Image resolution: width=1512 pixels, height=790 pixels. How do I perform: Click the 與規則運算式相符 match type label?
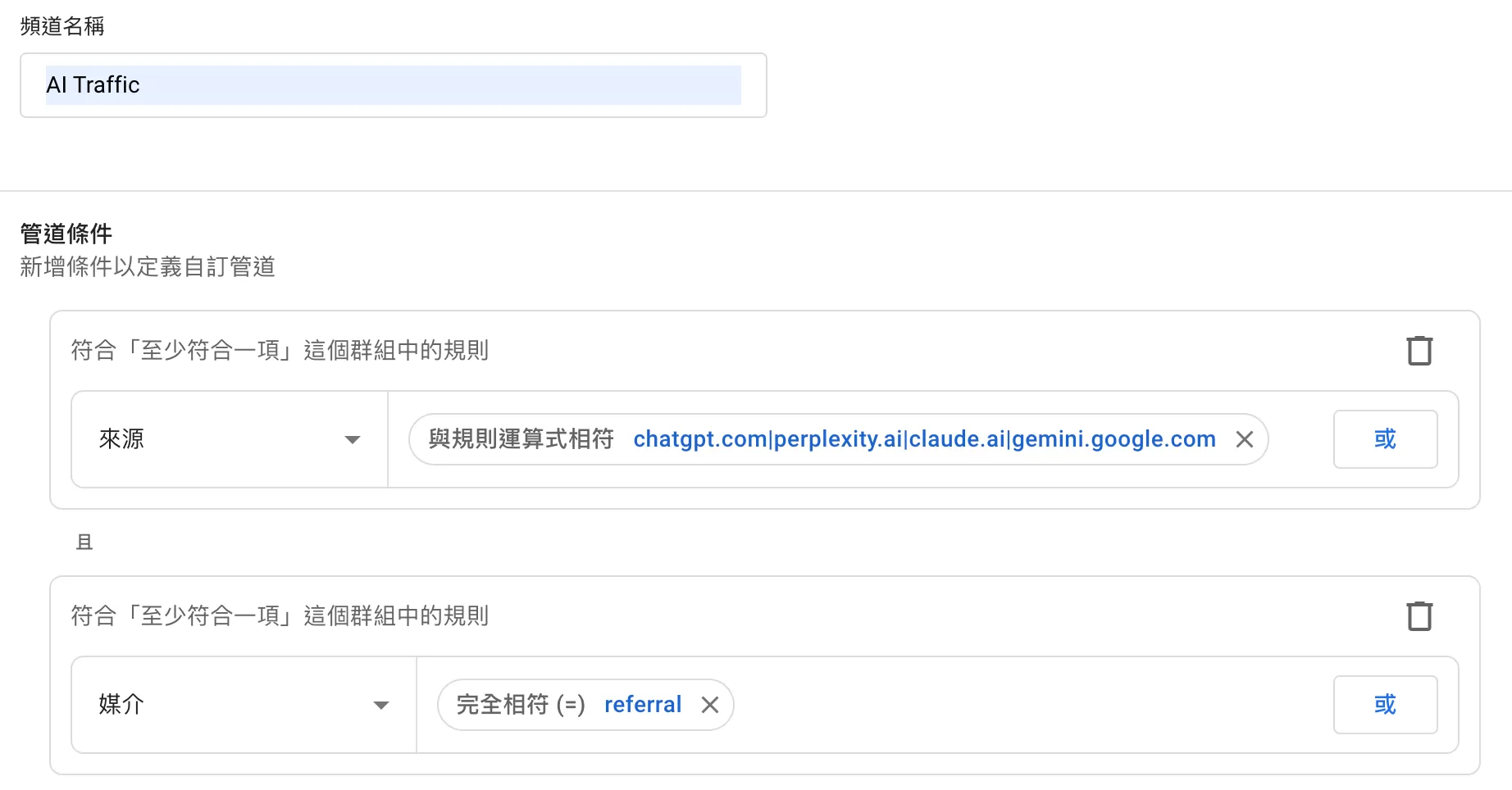tap(521, 439)
